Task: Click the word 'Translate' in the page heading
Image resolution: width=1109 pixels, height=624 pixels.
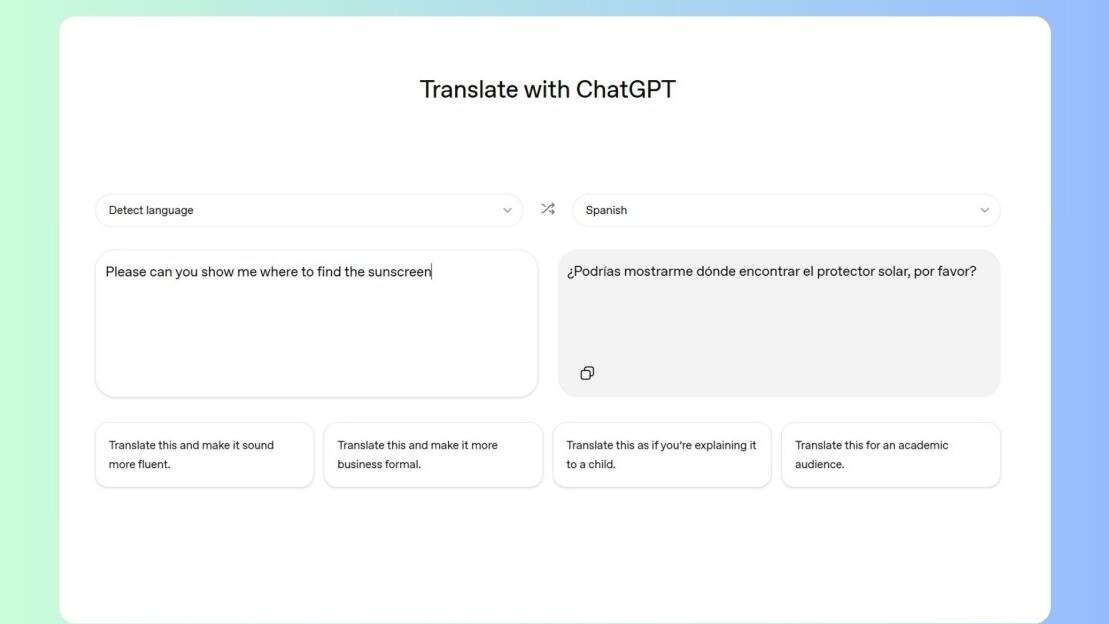Action: (x=468, y=89)
